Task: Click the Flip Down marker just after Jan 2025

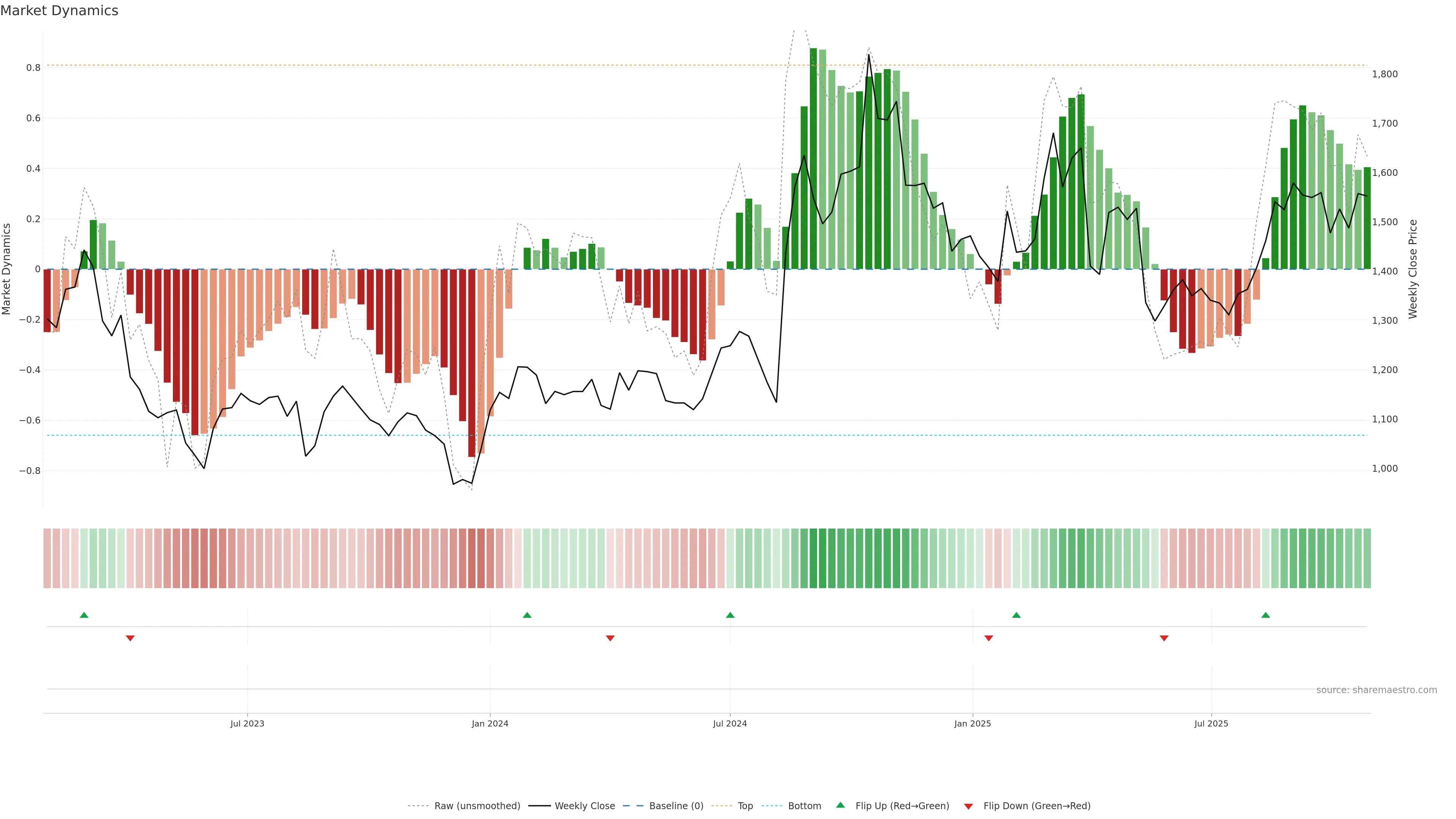Action: [x=988, y=638]
